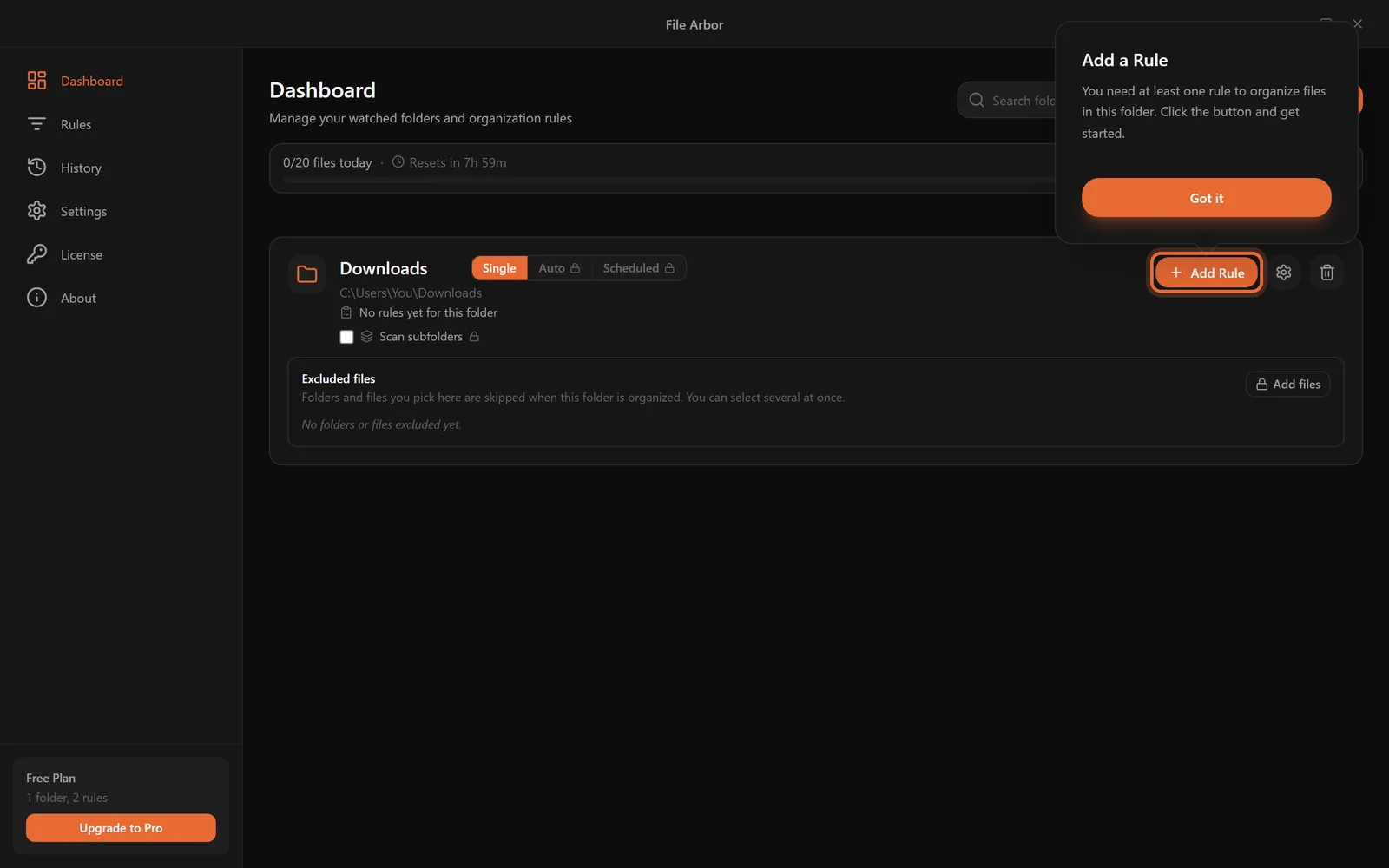Select the Single mode option
This screenshot has width=1389, height=868.
click(x=499, y=268)
